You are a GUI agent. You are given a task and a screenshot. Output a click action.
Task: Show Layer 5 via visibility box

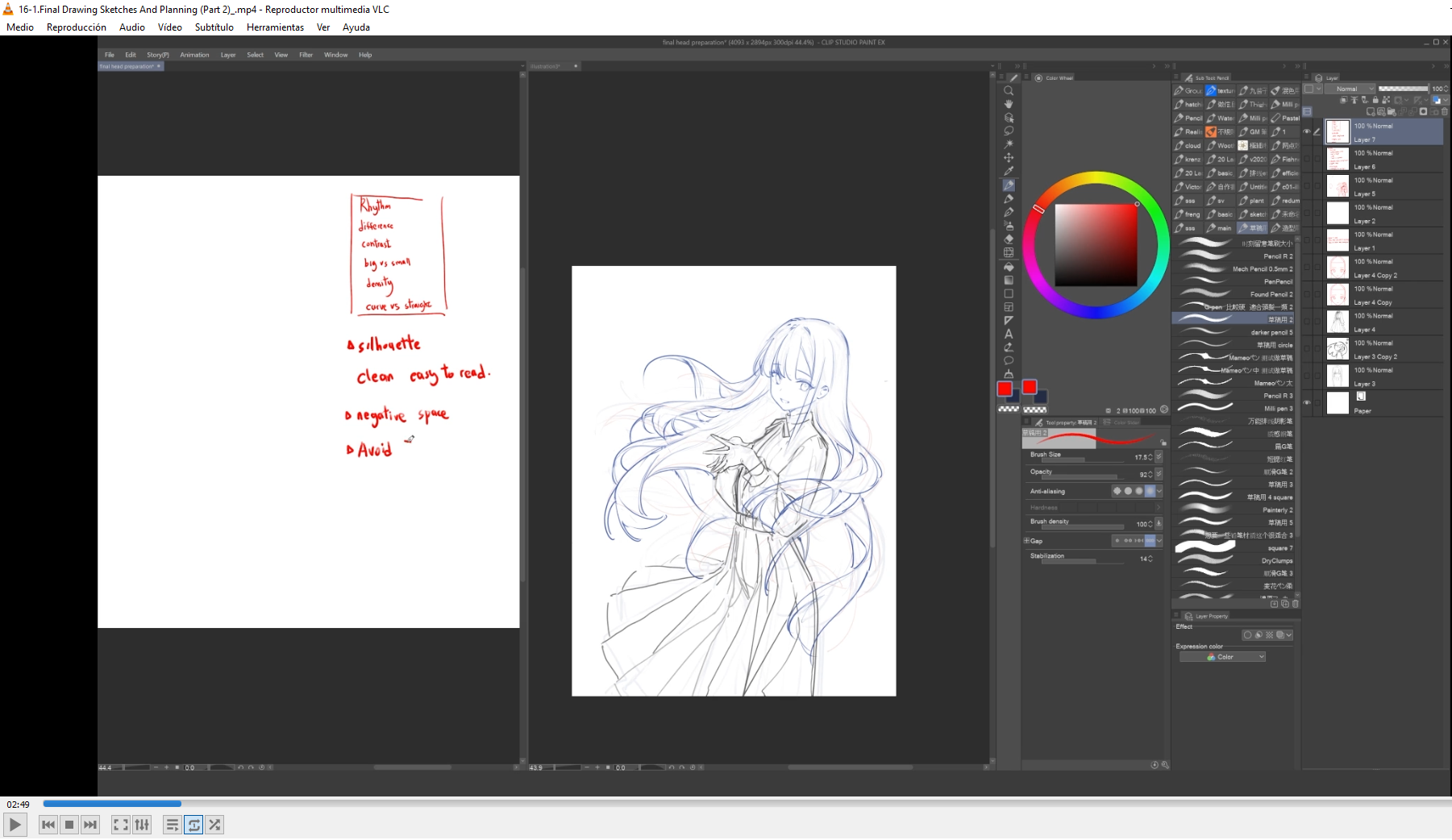pos(1307,186)
